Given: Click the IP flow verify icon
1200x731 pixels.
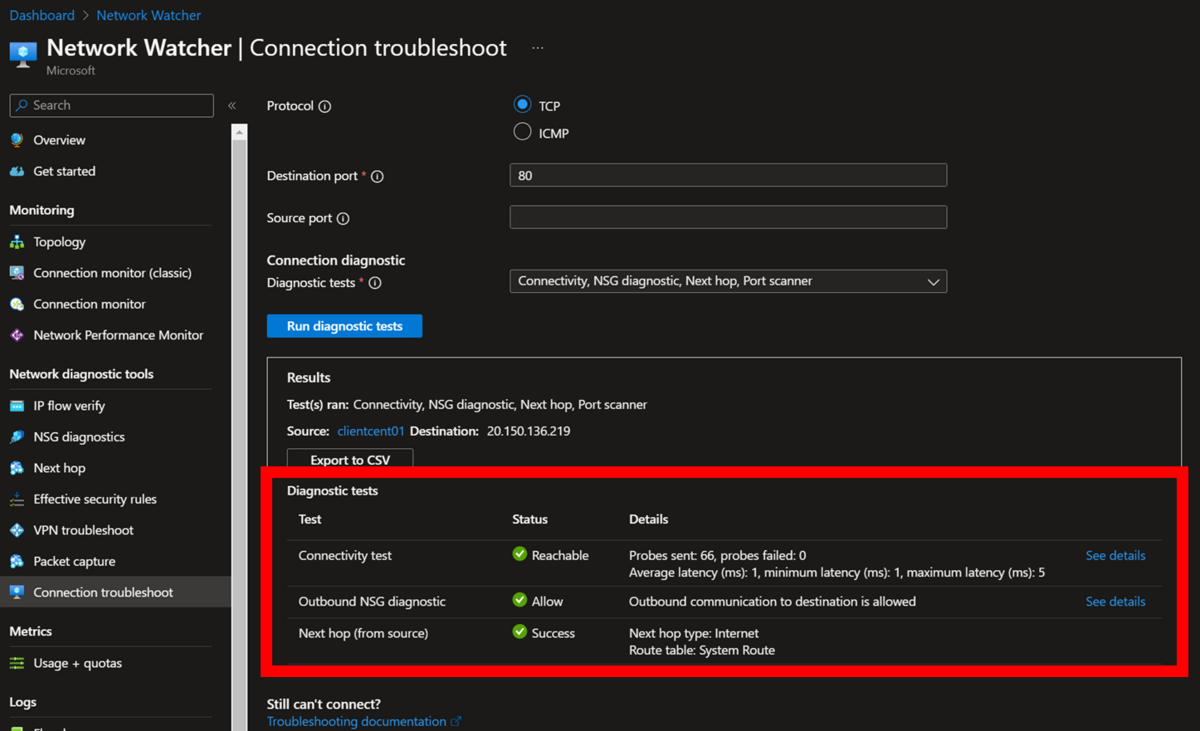Looking at the screenshot, I should (17, 406).
